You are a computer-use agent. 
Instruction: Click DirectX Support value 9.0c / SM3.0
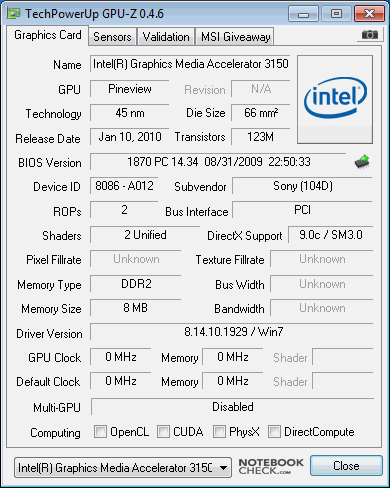pos(331,235)
